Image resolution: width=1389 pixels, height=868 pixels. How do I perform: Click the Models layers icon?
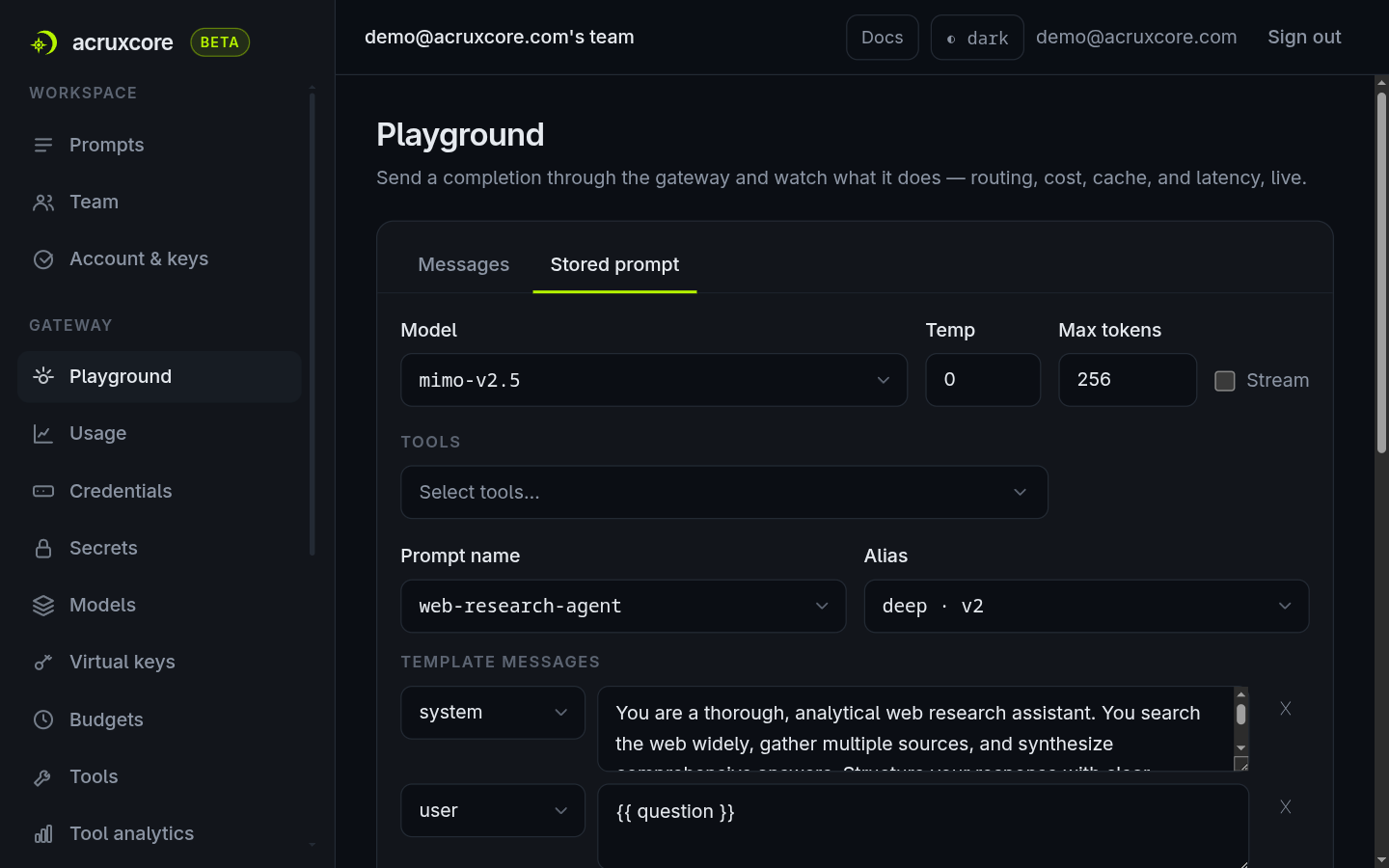(43, 606)
